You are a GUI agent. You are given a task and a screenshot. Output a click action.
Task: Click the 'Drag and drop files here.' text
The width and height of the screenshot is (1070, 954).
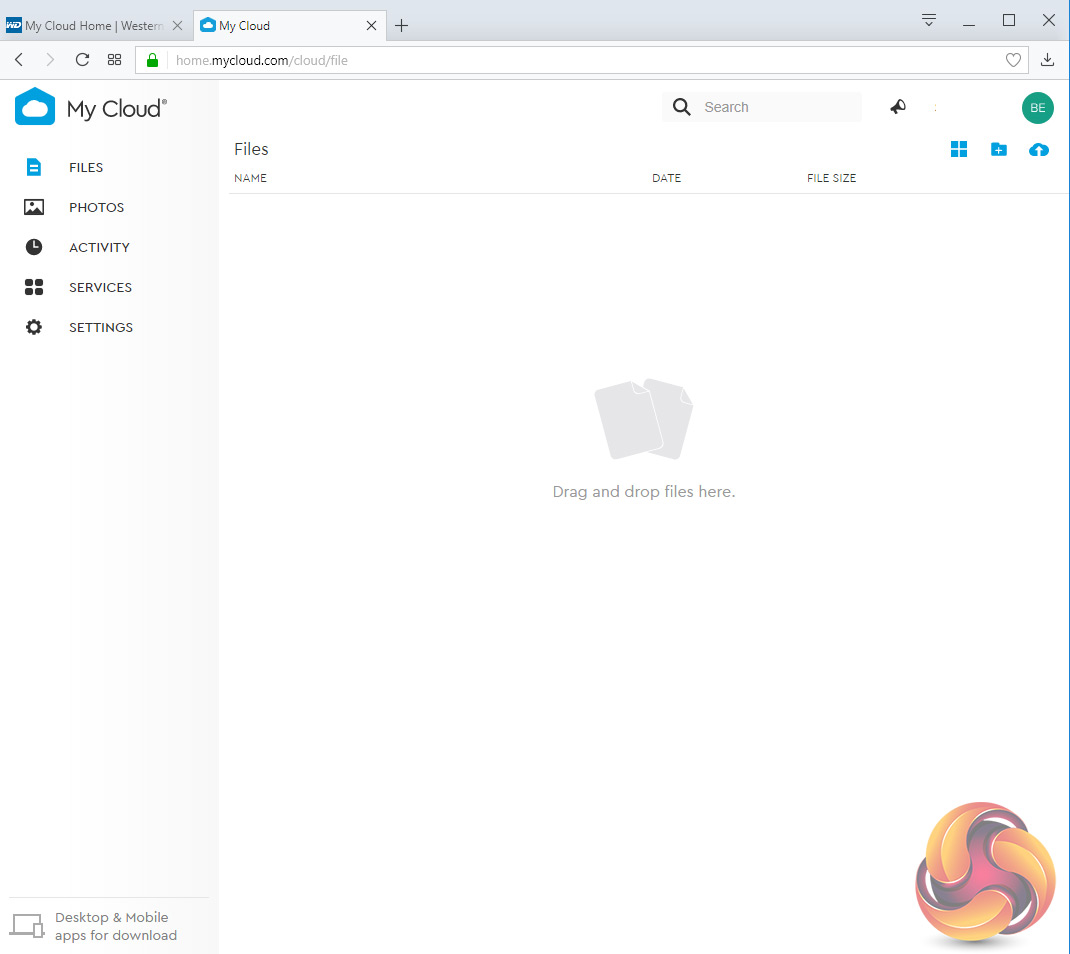point(644,492)
